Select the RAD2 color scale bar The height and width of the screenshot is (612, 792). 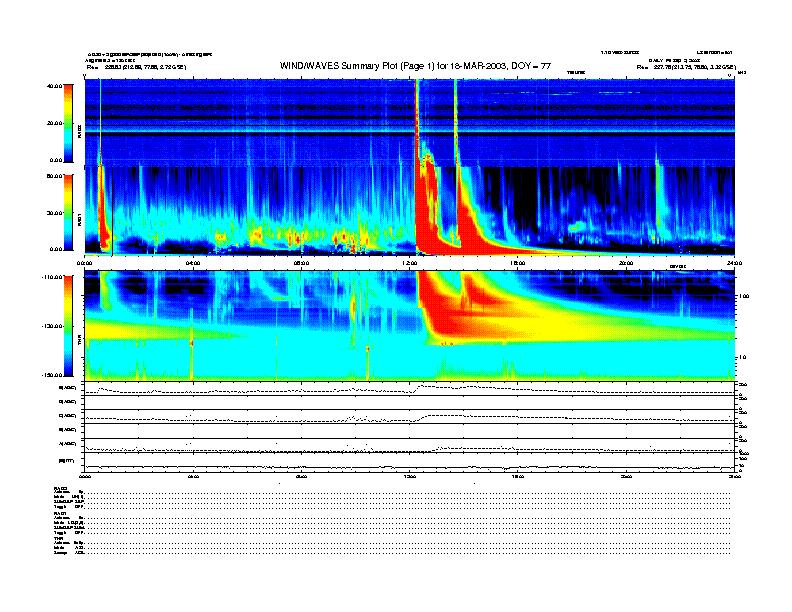coord(68,123)
